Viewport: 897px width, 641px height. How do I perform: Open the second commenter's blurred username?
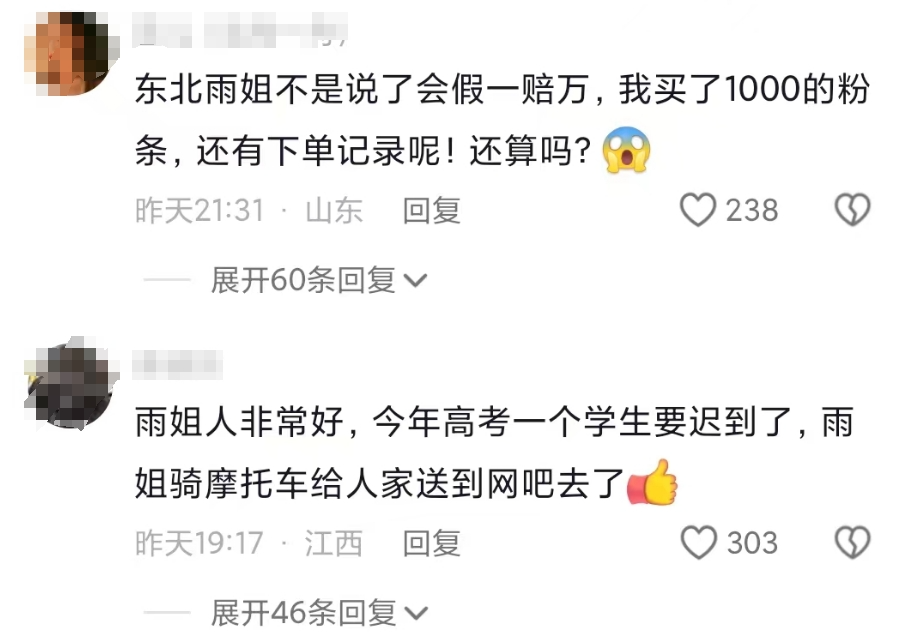[177, 365]
